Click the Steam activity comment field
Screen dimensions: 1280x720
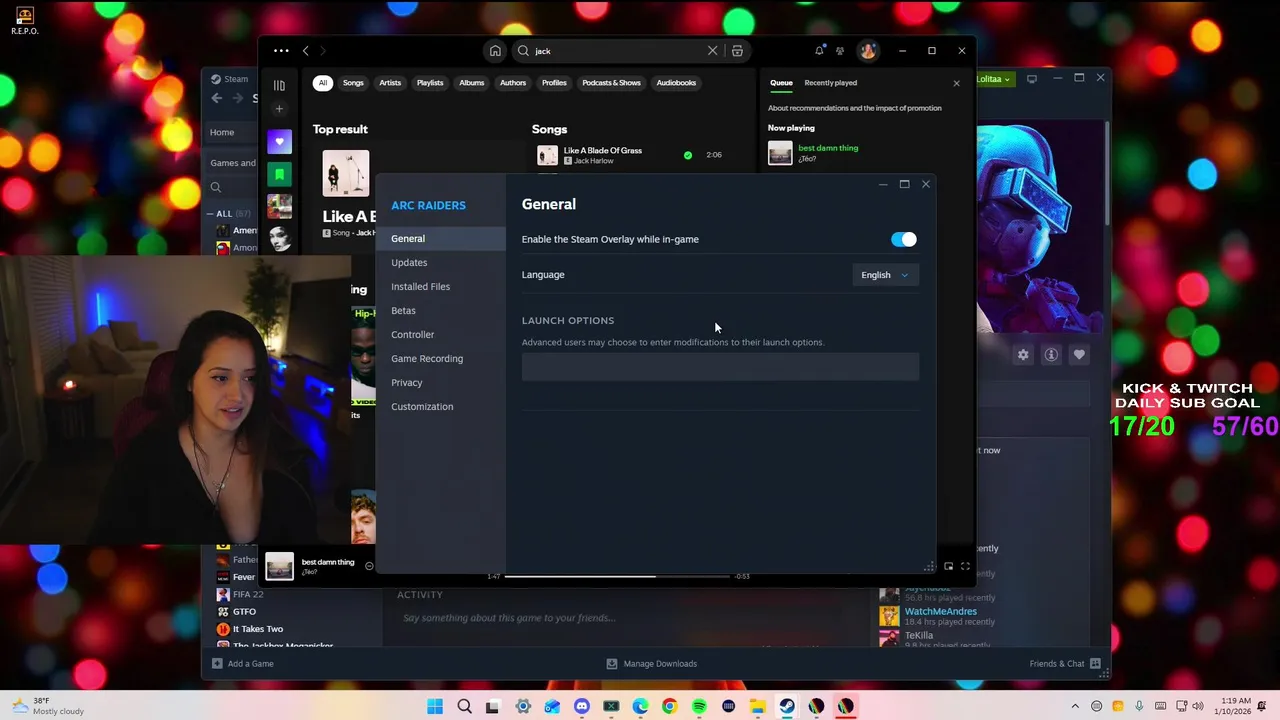625,618
